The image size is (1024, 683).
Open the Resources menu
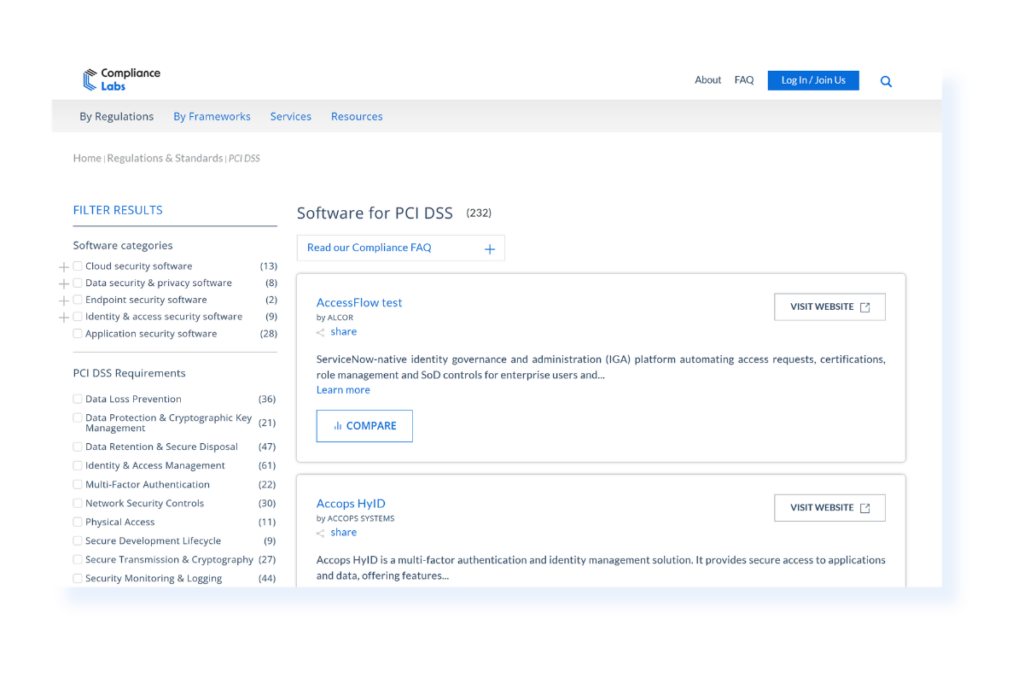[357, 116]
